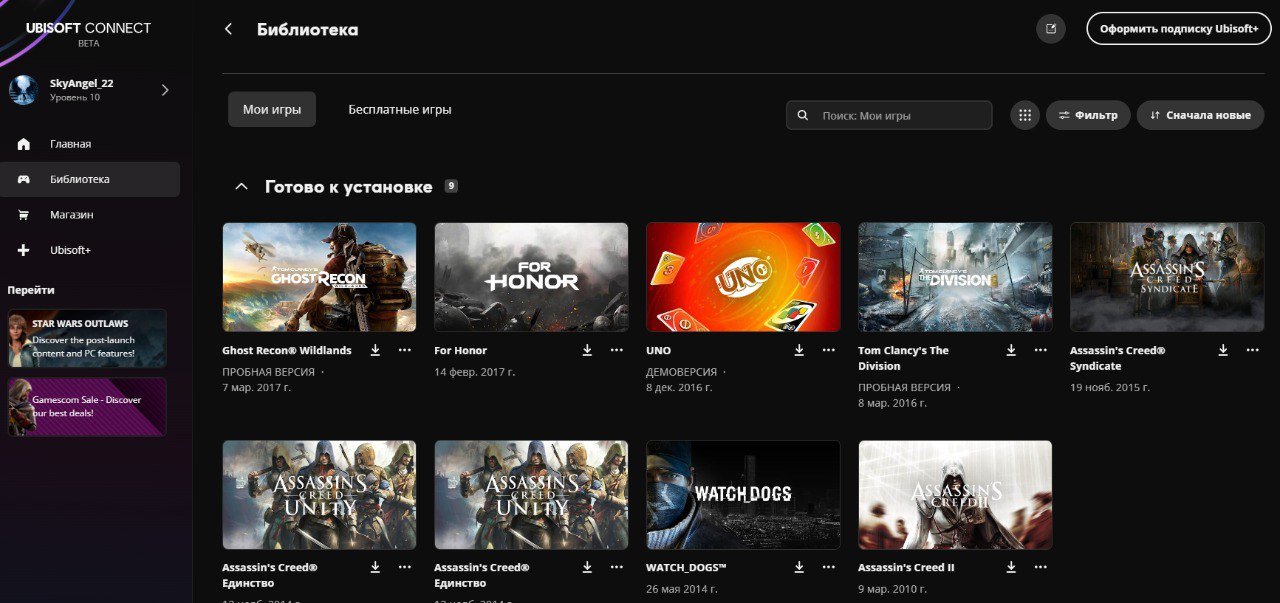1280x603 pixels.
Task: Open the Фильтр options
Action: 1088,115
